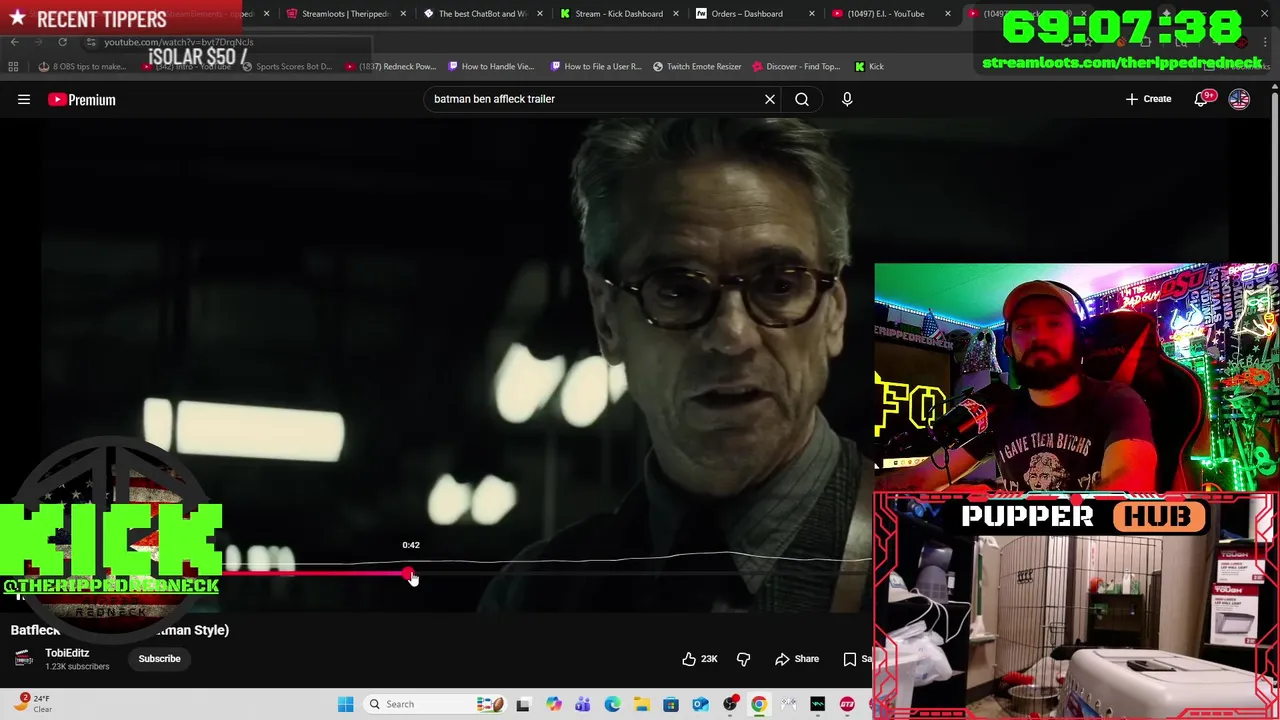Run search with the magnifier button
Image resolution: width=1280 pixels, height=720 pixels.
point(802,99)
